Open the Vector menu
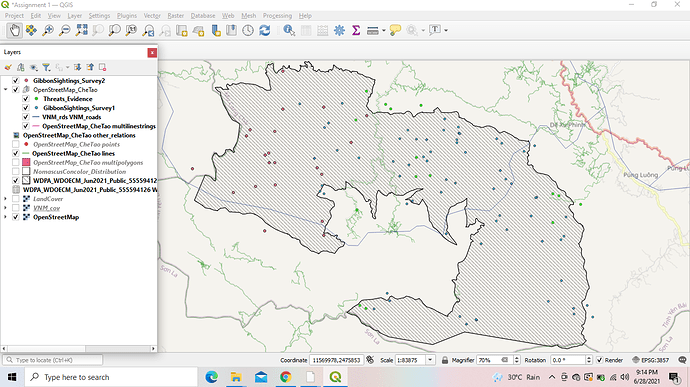The image size is (690, 387). tap(152, 16)
